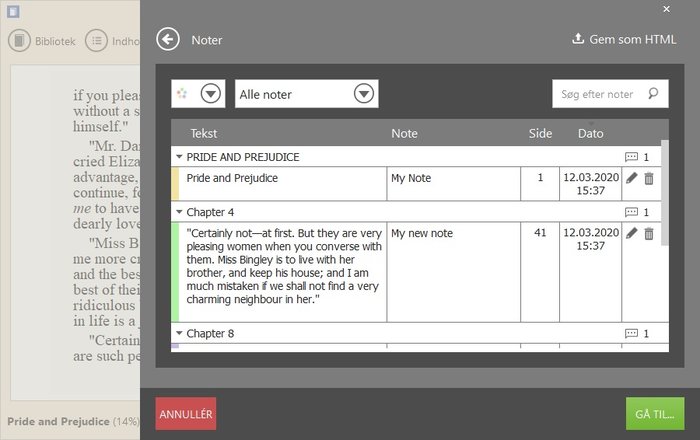Edit the 'My Note' entry with pencil icon
The image size is (700, 440).
631,178
